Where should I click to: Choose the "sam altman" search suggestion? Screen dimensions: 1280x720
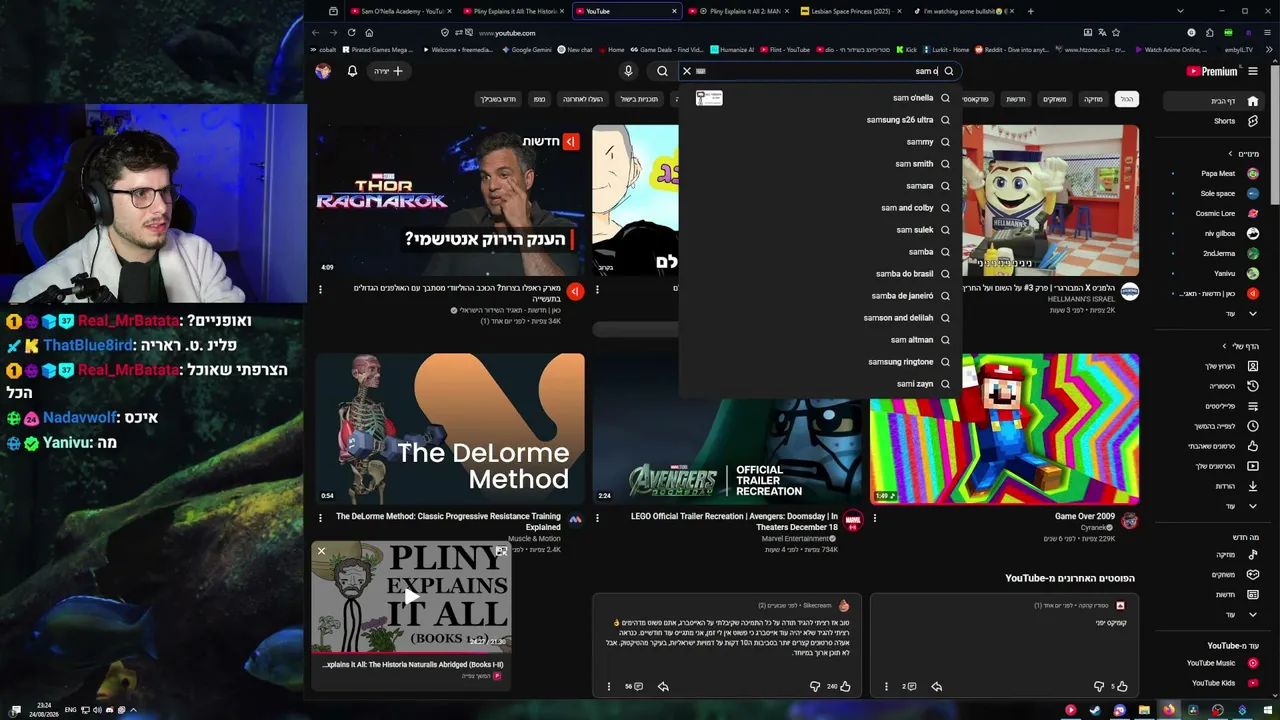point(820,340)
